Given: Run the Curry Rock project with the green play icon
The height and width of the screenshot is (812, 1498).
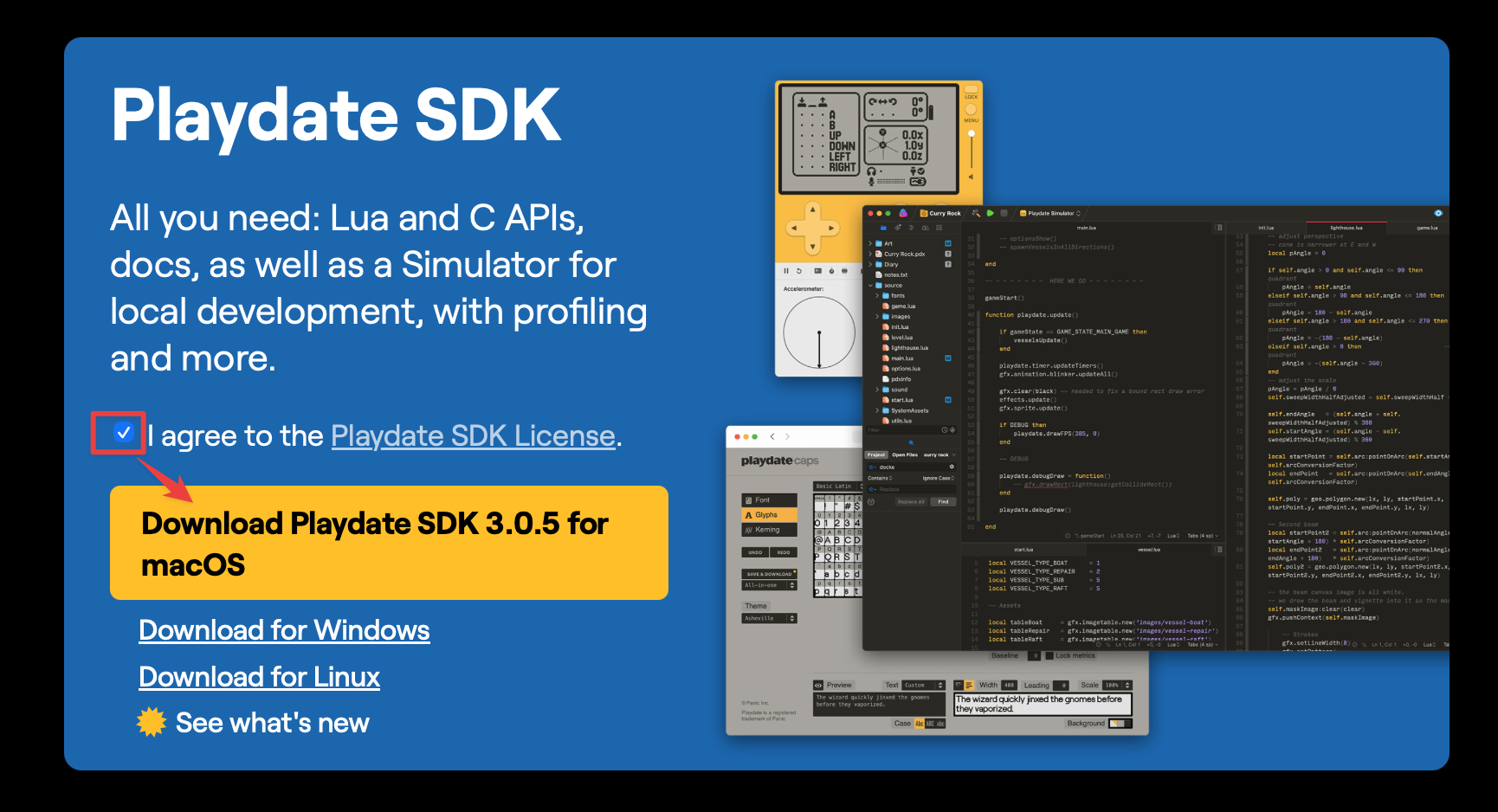Looking at the screenshot, I should click(990, 213).
